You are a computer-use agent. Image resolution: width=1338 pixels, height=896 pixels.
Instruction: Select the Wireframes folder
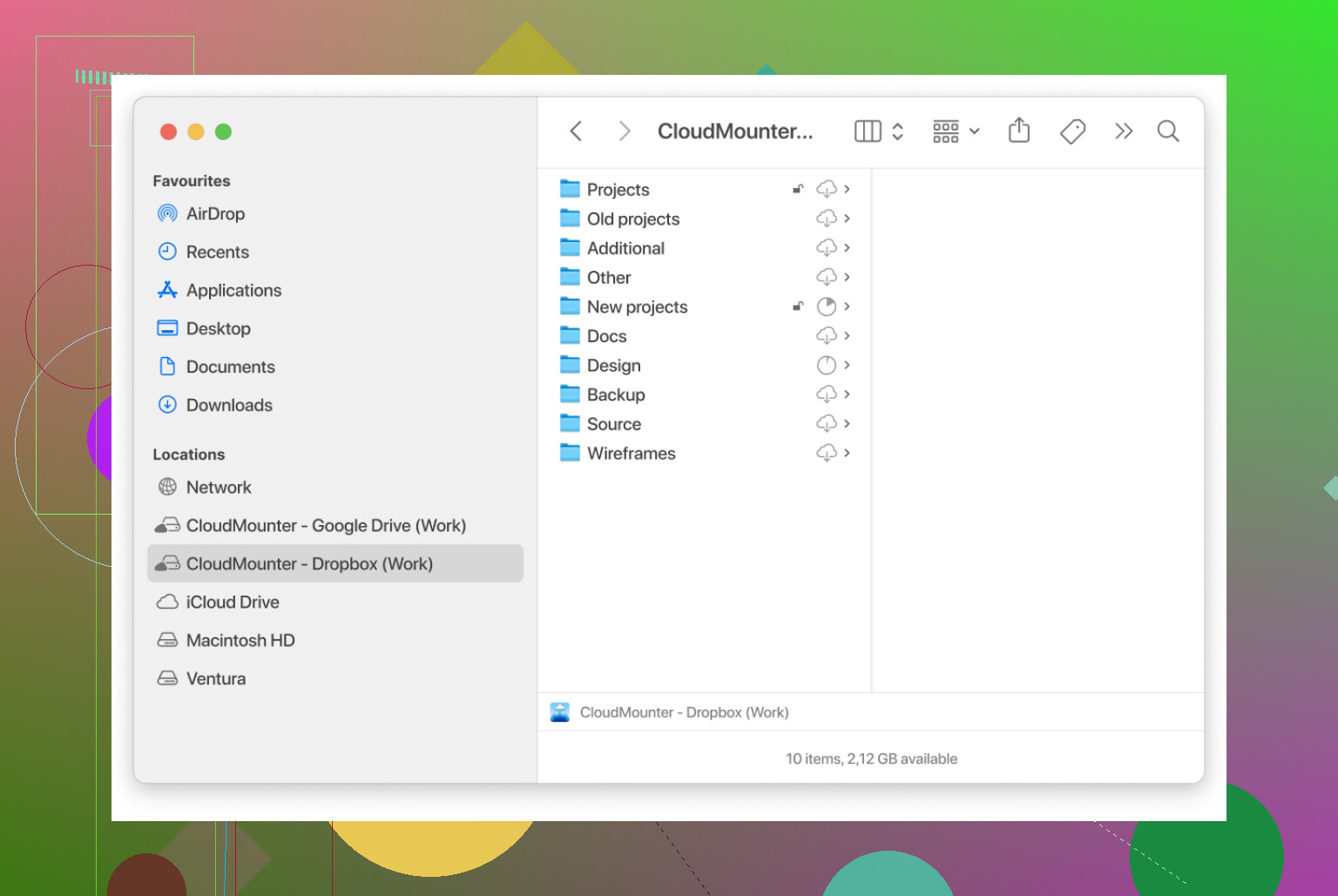pos(704,453)
